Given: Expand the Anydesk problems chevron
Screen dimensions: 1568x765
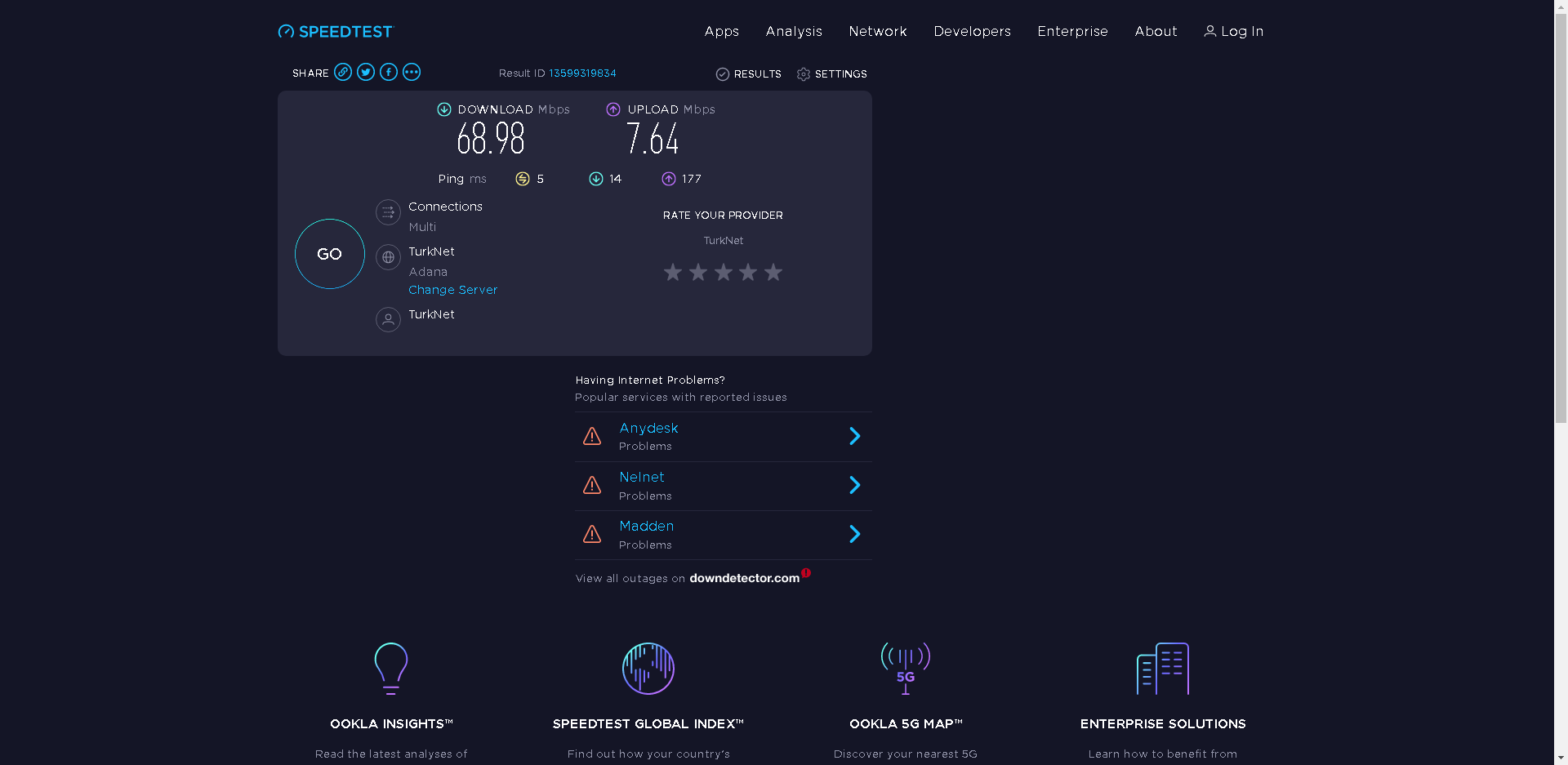Looking at the screenshot, I should click(855, 436).
